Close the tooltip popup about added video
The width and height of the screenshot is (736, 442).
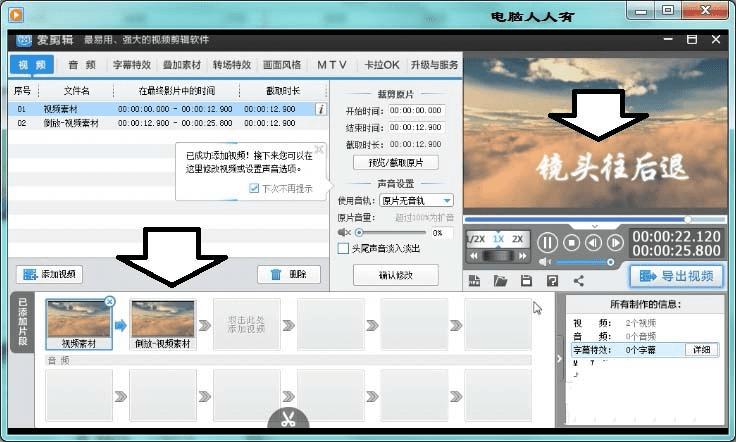click(x=319, y=149)
